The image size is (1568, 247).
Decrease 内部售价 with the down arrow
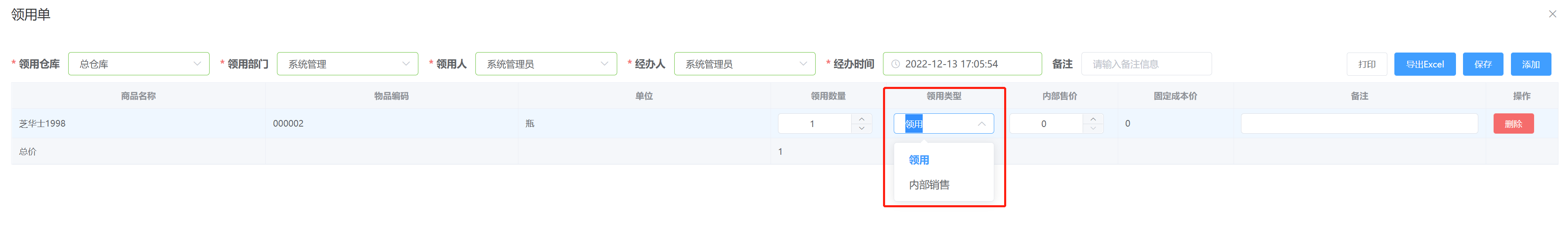1093,129
